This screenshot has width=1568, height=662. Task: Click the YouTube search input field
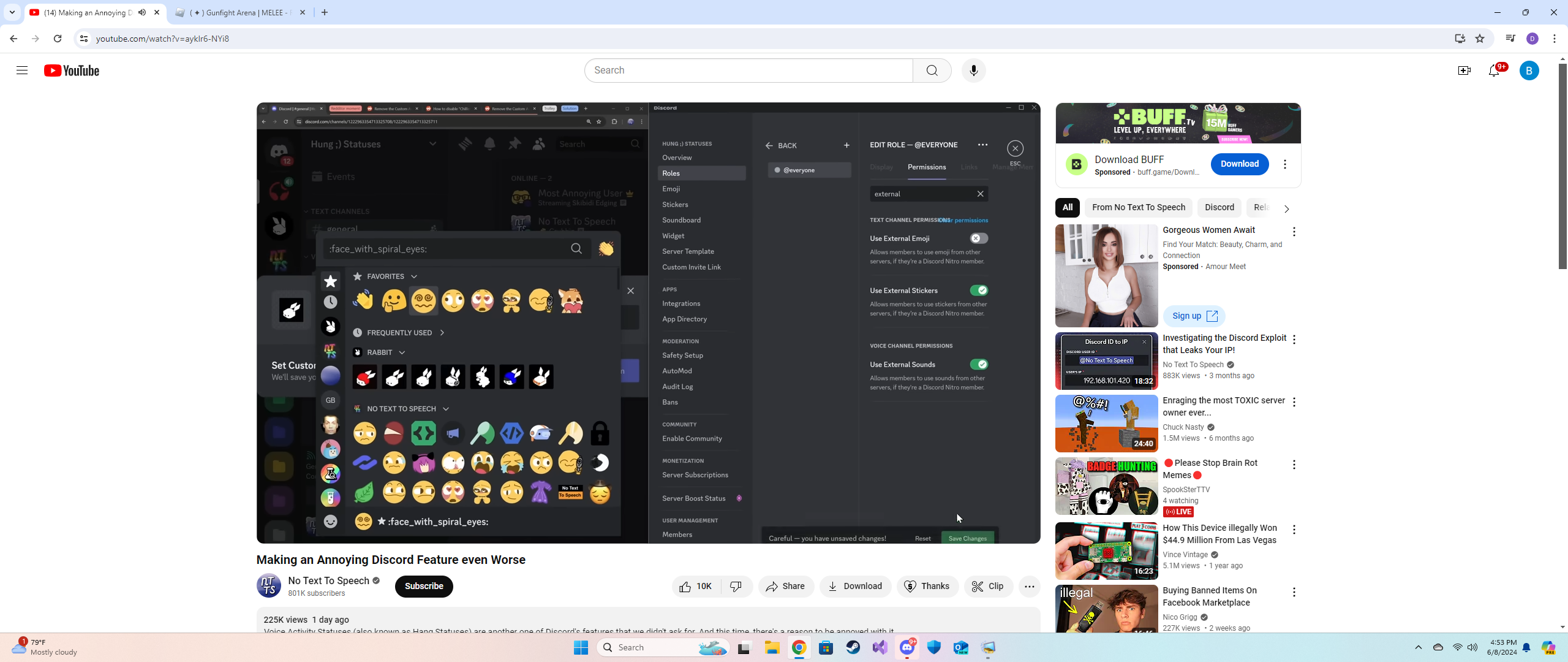point(748,70)
